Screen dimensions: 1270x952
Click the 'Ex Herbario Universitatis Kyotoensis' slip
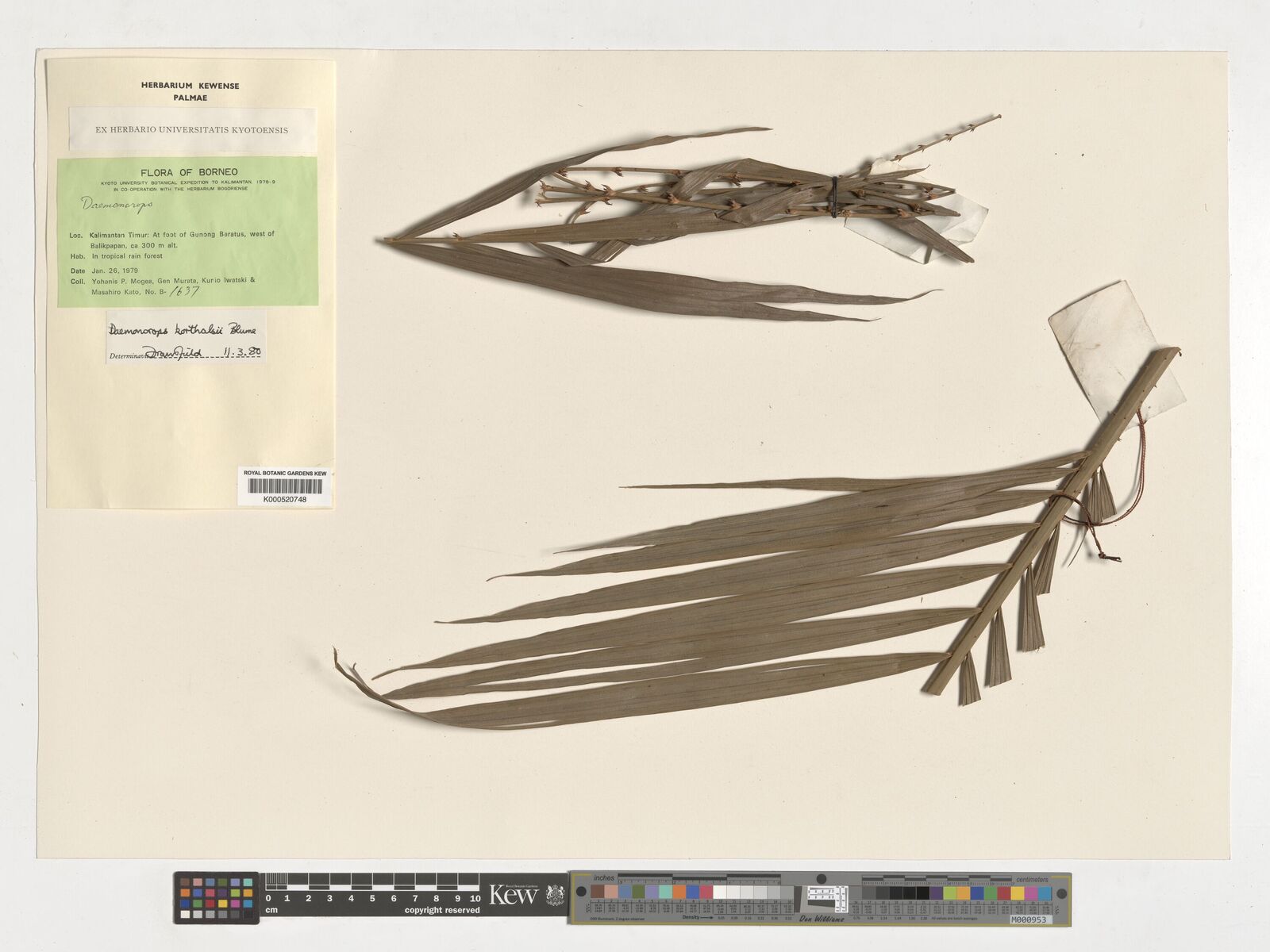(x=192, y=129)
